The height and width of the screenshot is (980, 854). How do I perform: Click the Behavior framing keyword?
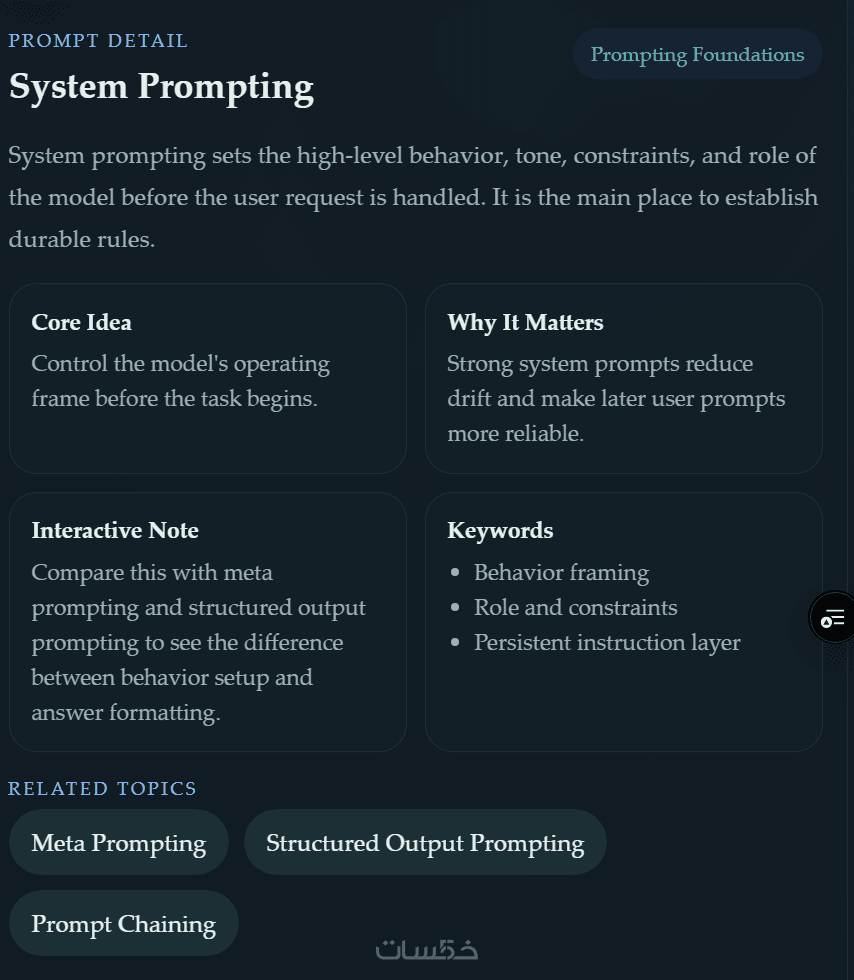point(561,573)
